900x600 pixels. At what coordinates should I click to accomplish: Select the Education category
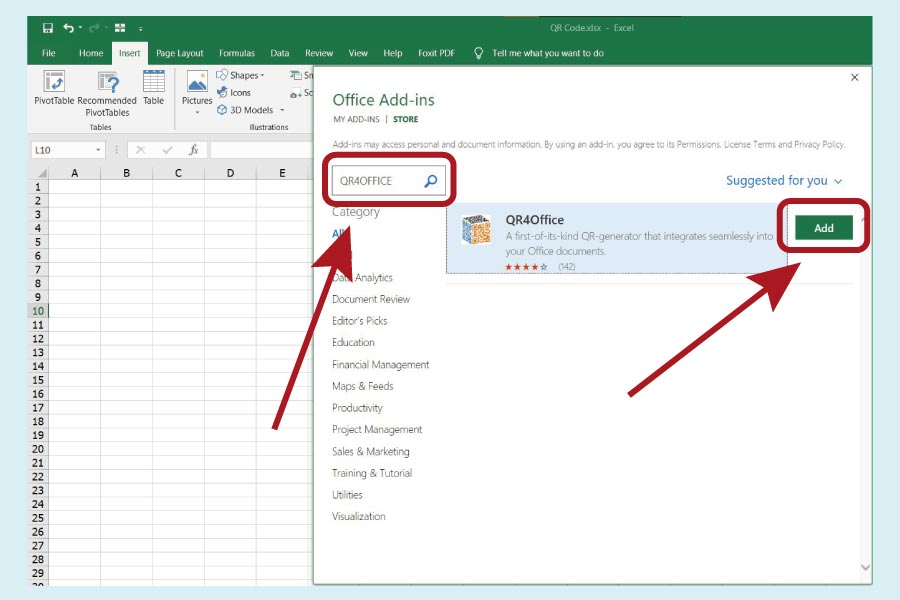353,342
